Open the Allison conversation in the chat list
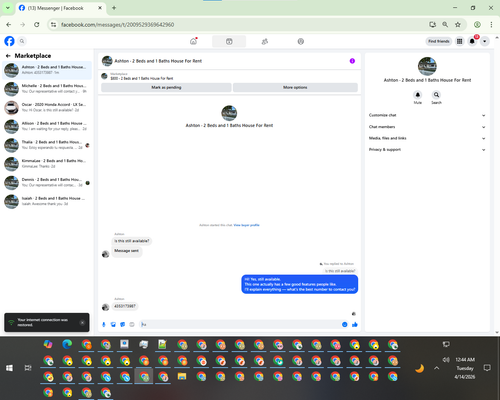 47,126
